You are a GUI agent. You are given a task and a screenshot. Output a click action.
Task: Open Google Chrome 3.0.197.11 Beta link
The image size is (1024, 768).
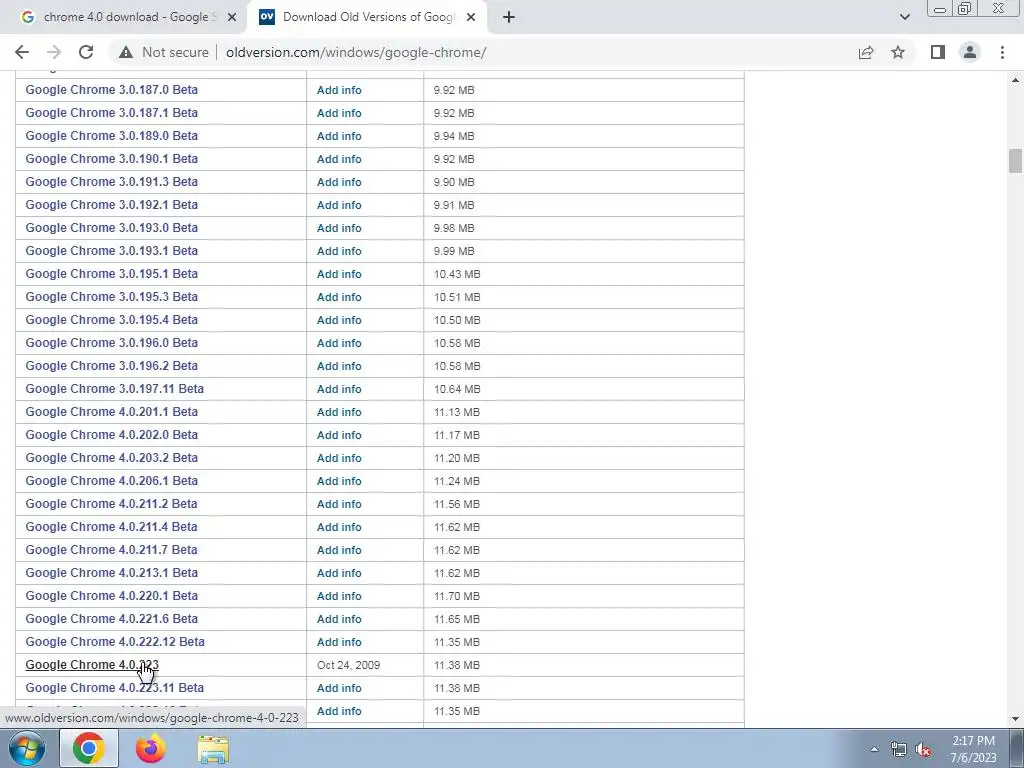[x=114, y=389]
